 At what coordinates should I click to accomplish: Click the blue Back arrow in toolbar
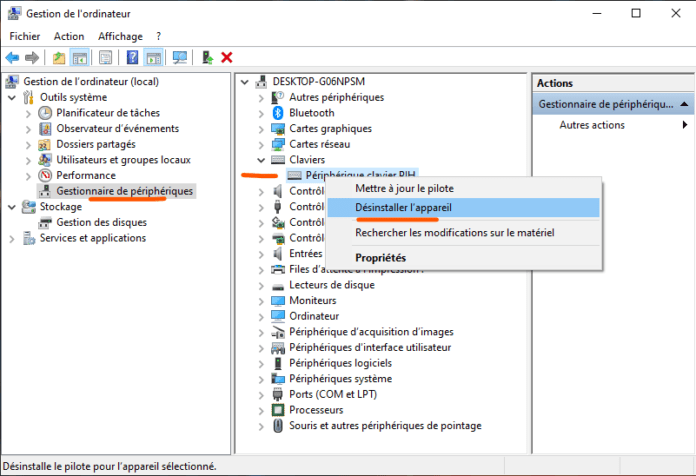click(12, 58)
